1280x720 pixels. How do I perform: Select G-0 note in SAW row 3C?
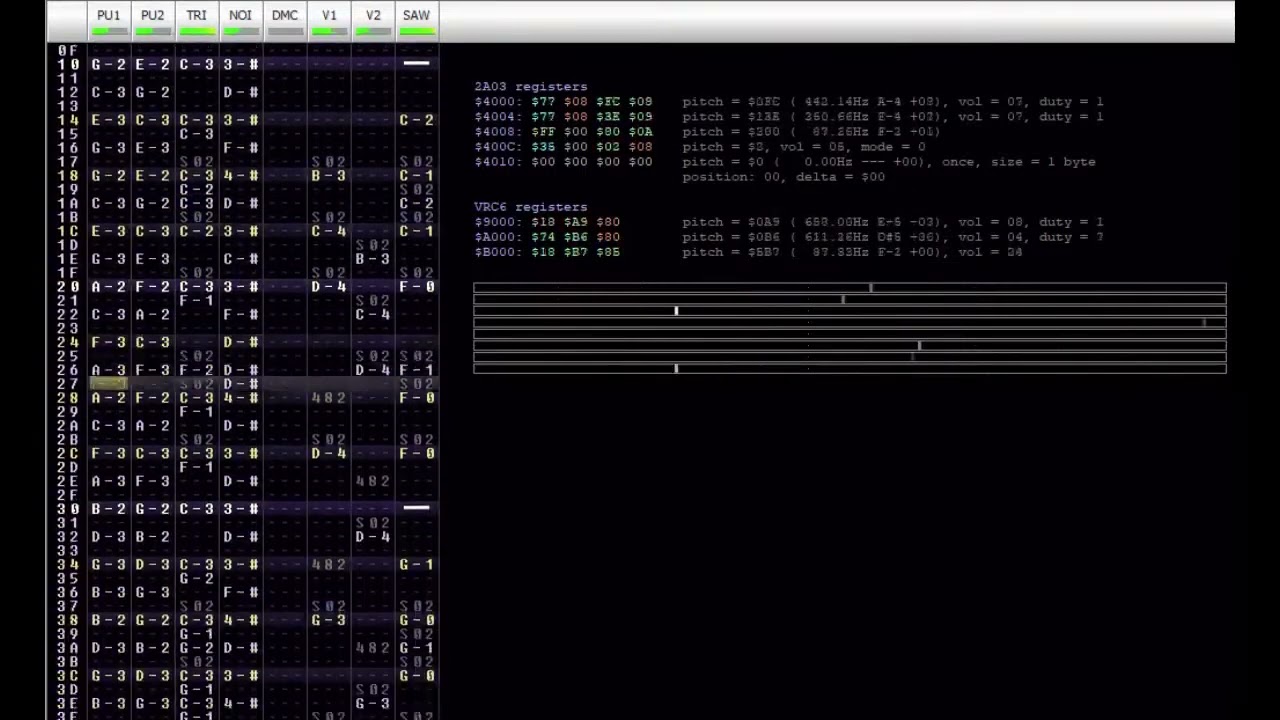click(417, 676)
